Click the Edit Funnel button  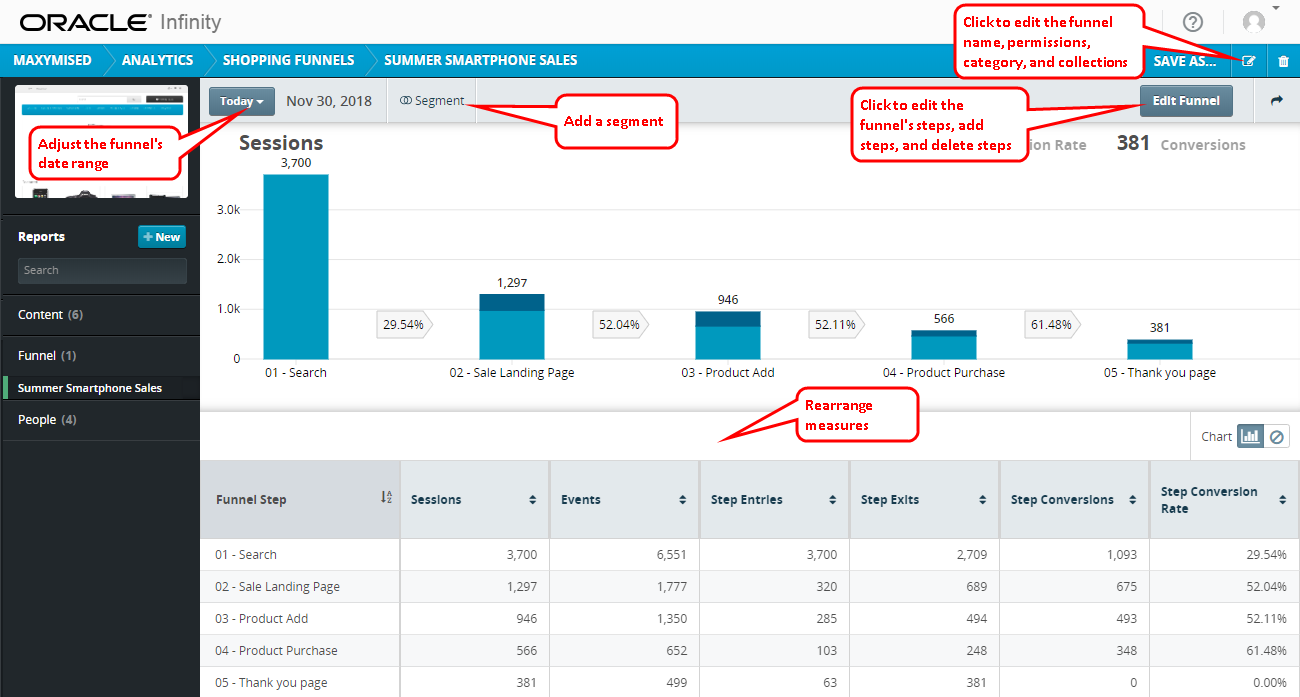pos(1186,101)
